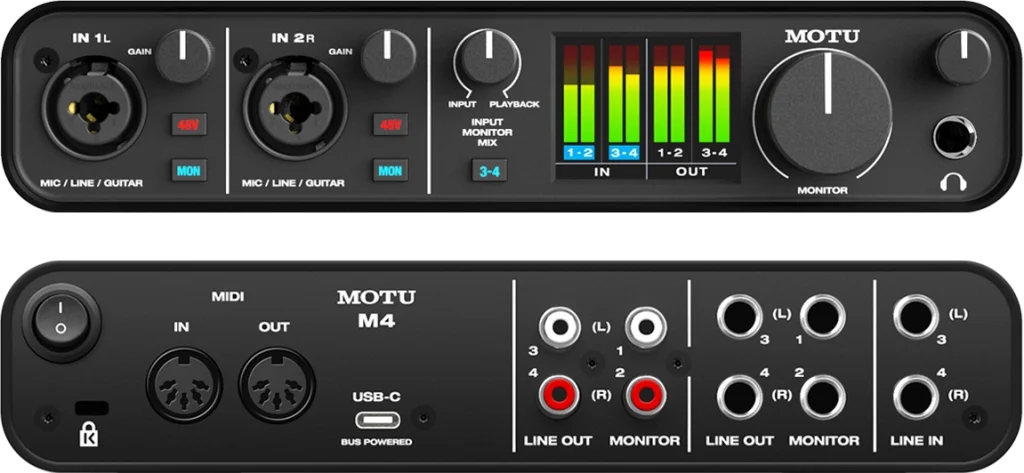Click quarter-inch Line Out 3 jack
Screen dimensions: 1024x473
[x=740, y=317]
